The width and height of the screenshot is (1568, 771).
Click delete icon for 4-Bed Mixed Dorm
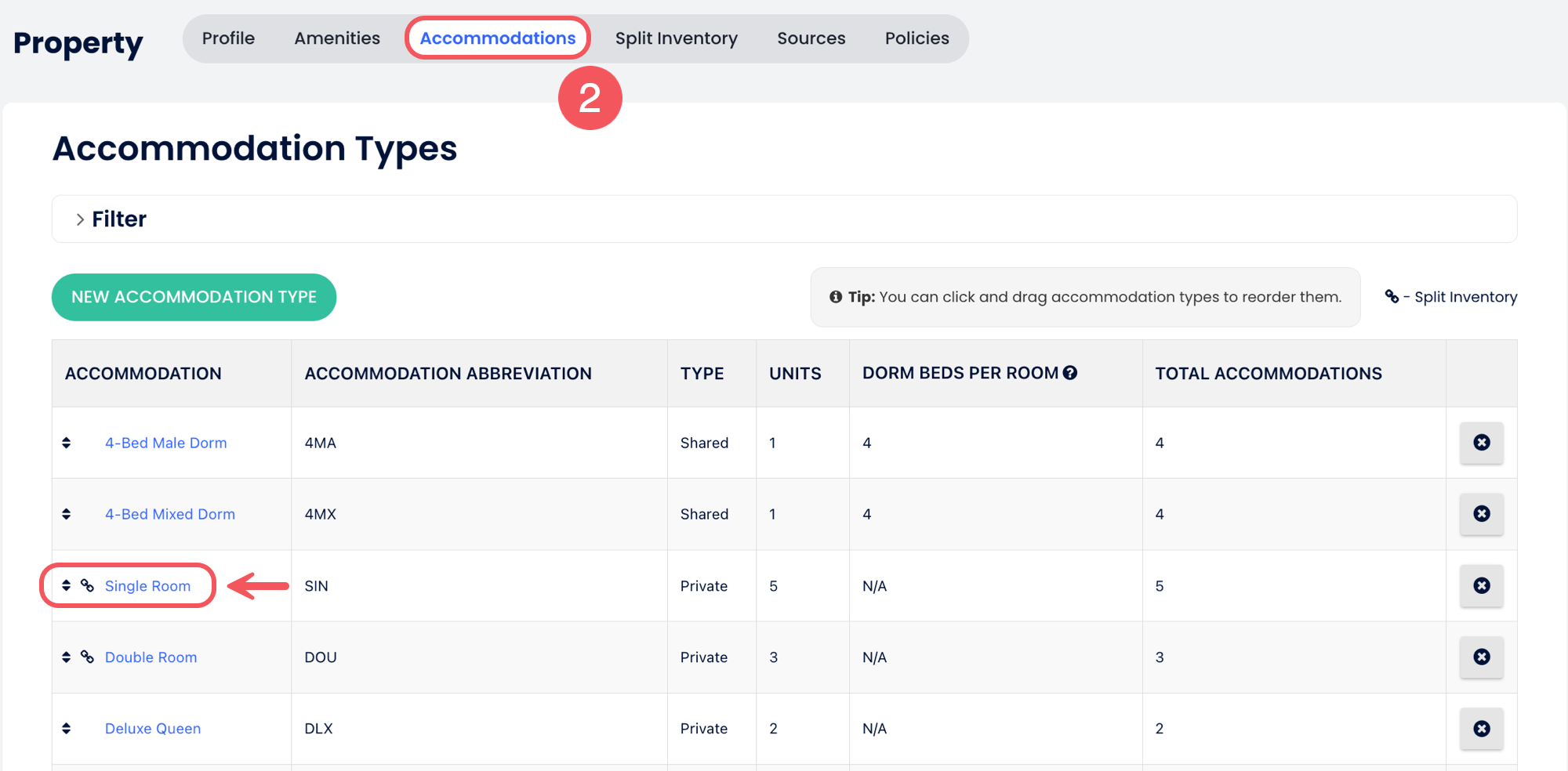coord(1481,514)
